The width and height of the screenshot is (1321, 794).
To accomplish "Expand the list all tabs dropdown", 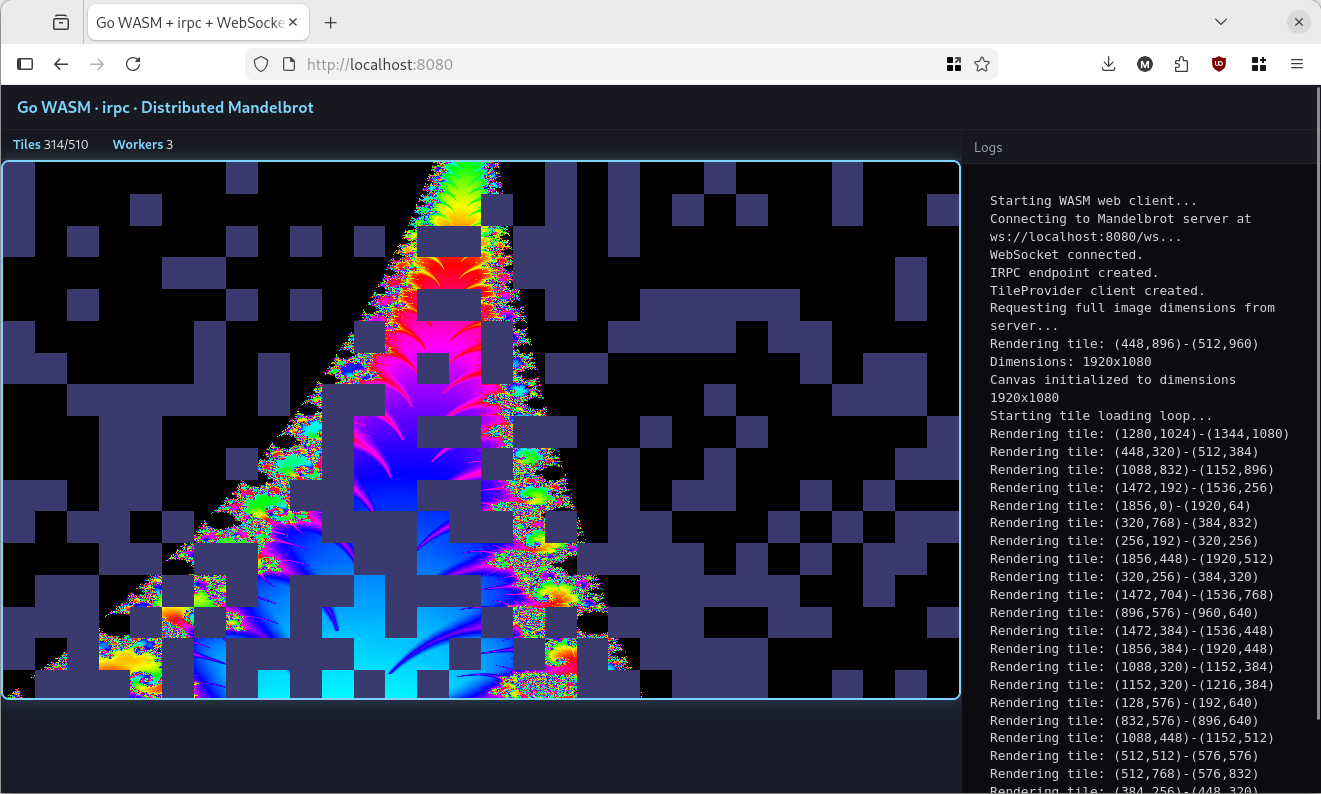I will [1221, 22].
